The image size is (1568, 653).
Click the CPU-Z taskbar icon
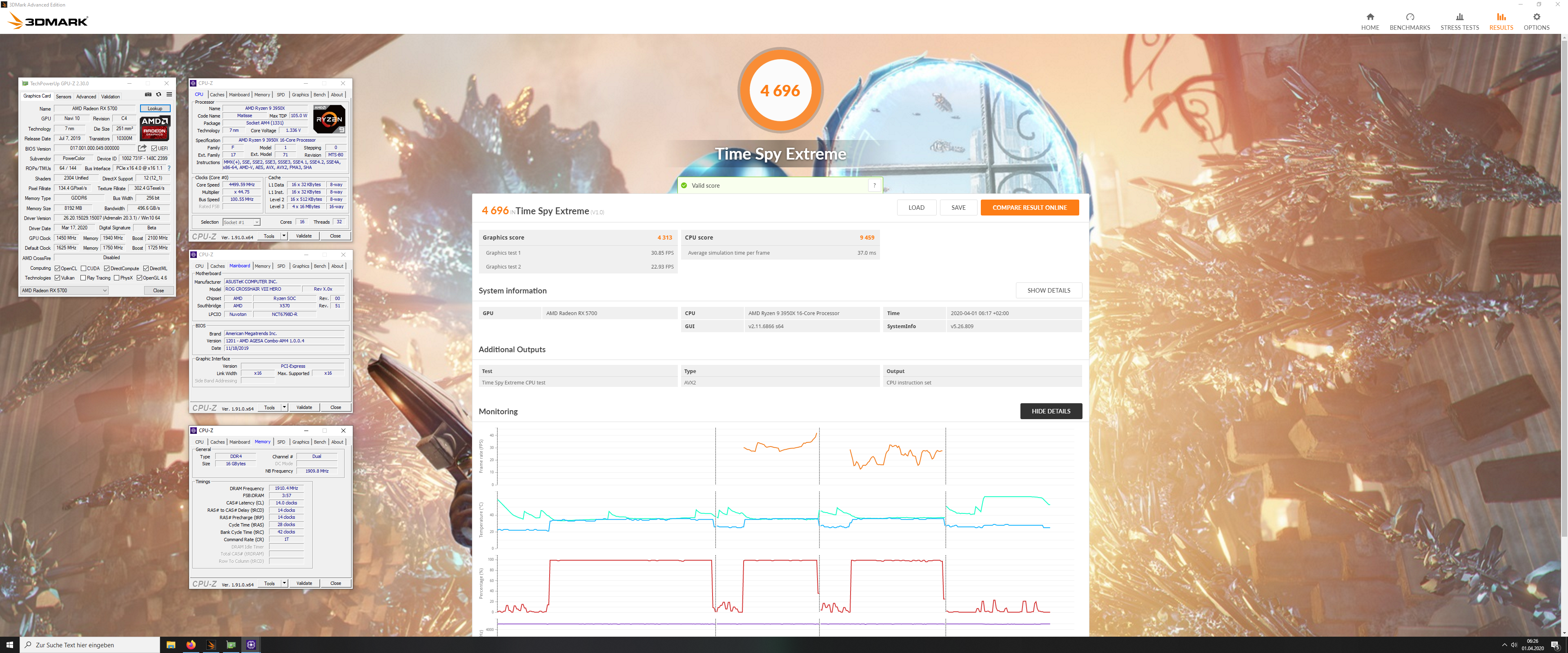252,644
